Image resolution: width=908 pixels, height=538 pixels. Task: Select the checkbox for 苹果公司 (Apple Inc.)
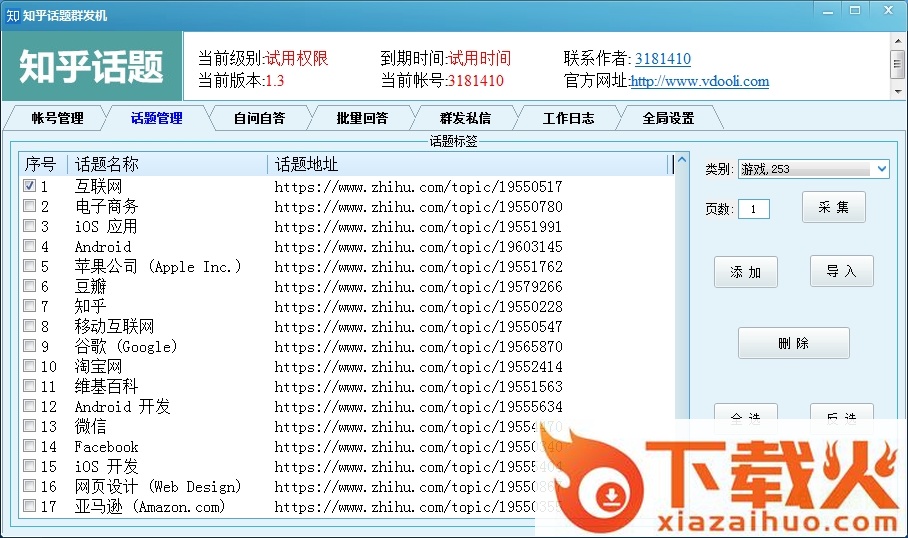[x=30, y=265]
